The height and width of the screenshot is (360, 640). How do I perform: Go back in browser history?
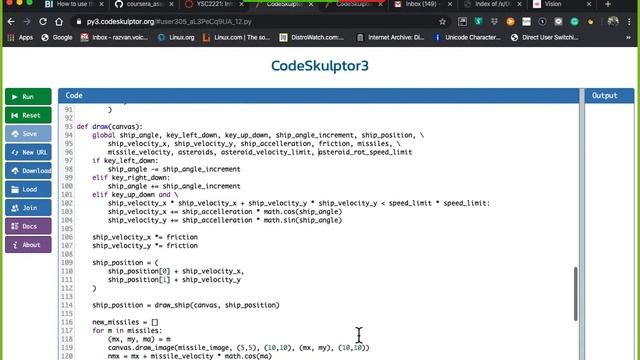[11, 22]
